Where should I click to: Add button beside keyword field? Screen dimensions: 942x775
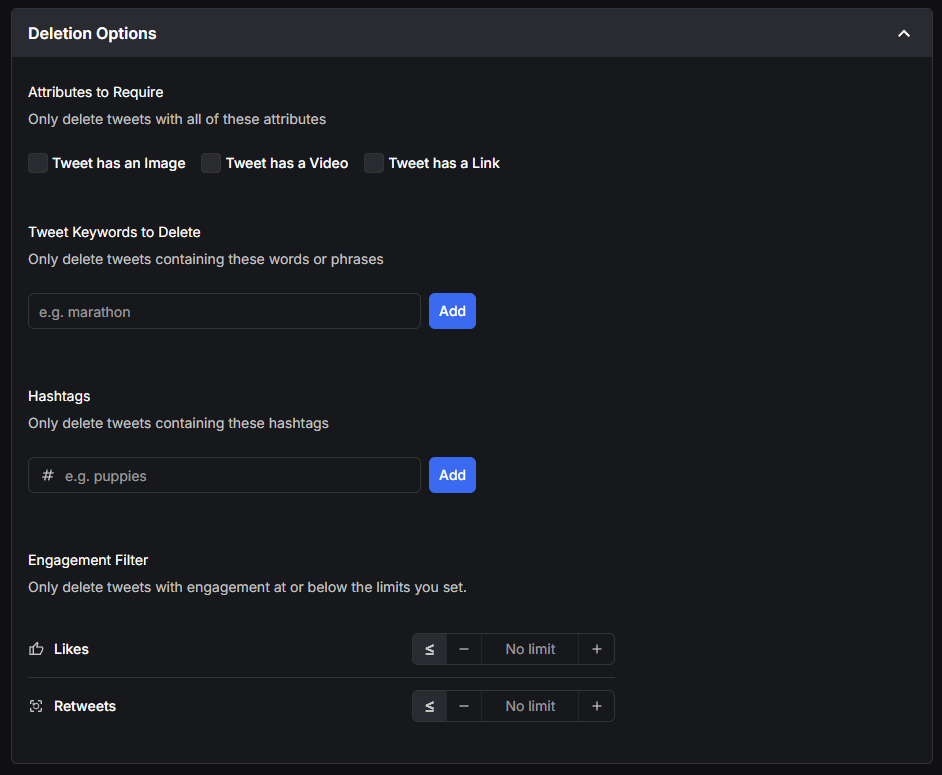[452, 311]
